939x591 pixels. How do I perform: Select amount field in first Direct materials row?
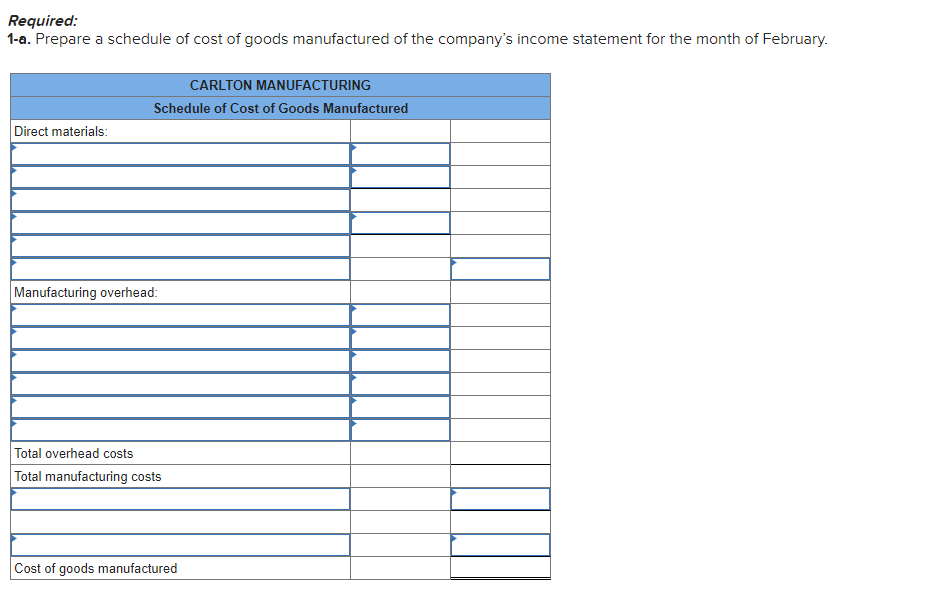point(400,154)
